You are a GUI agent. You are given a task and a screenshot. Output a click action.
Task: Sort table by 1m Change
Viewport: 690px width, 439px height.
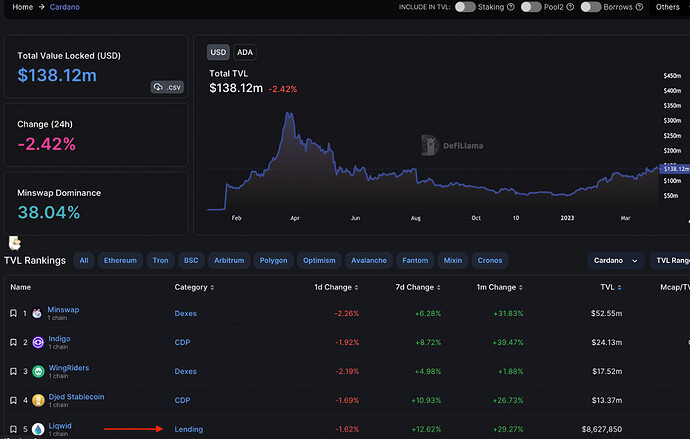pyautogui.click(x=499, y=287)
